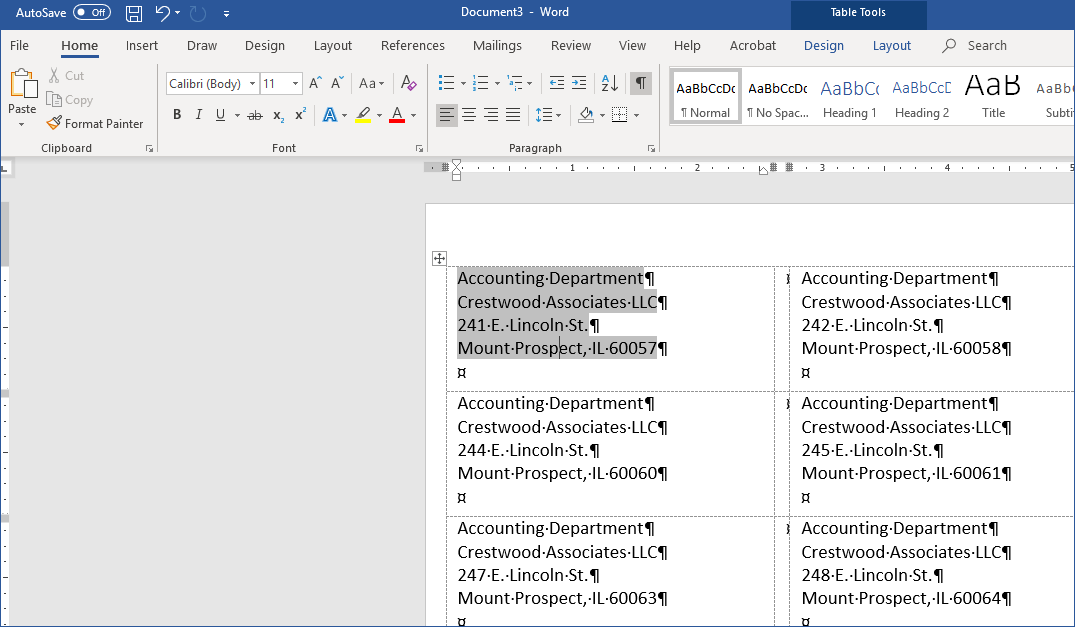Image resolution: width=1075 pixels, height=627 pixels.
Task: Apply the Heading 2 style
Action: [921, 96]
